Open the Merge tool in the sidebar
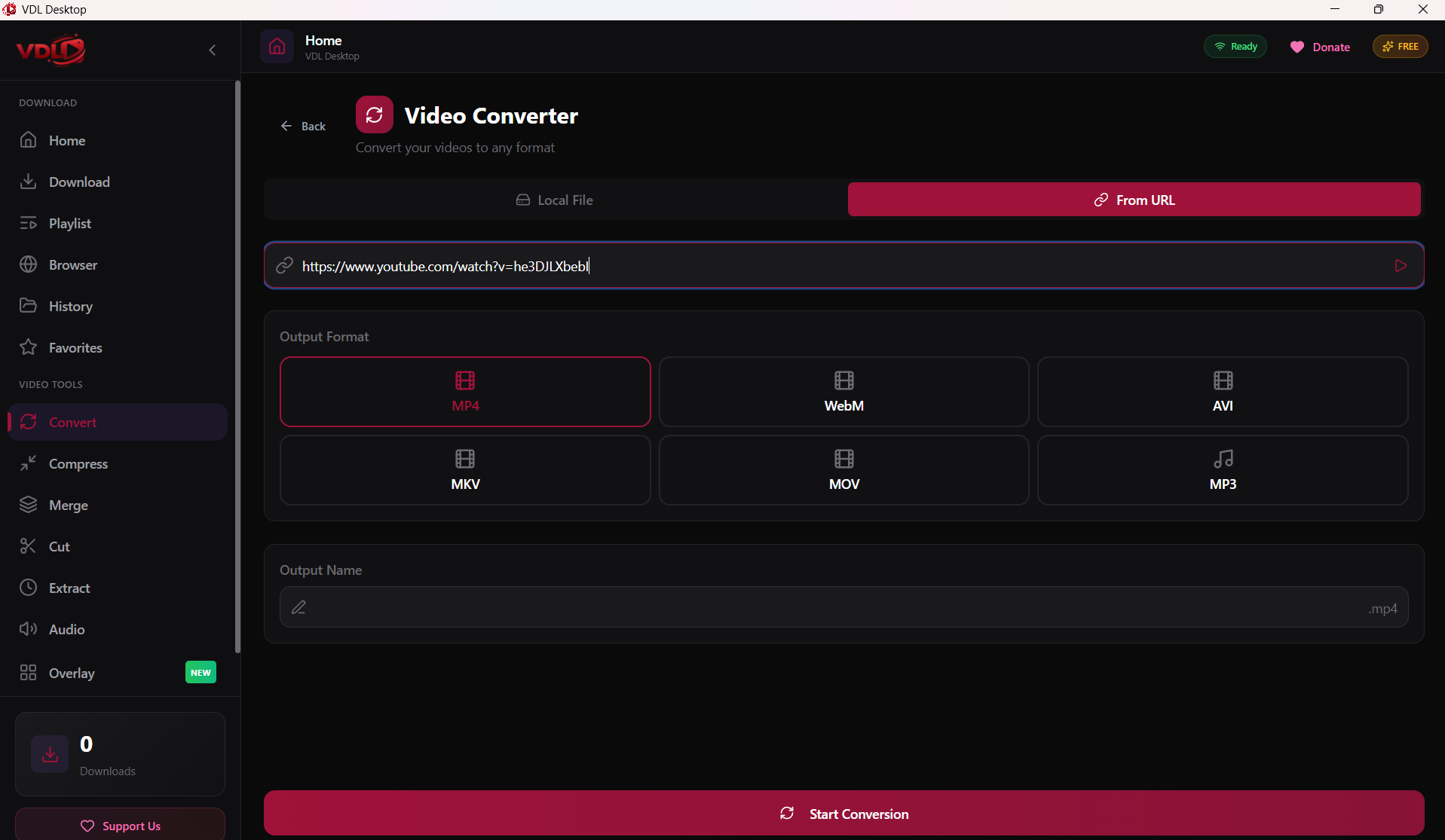 tap(68, 505)
